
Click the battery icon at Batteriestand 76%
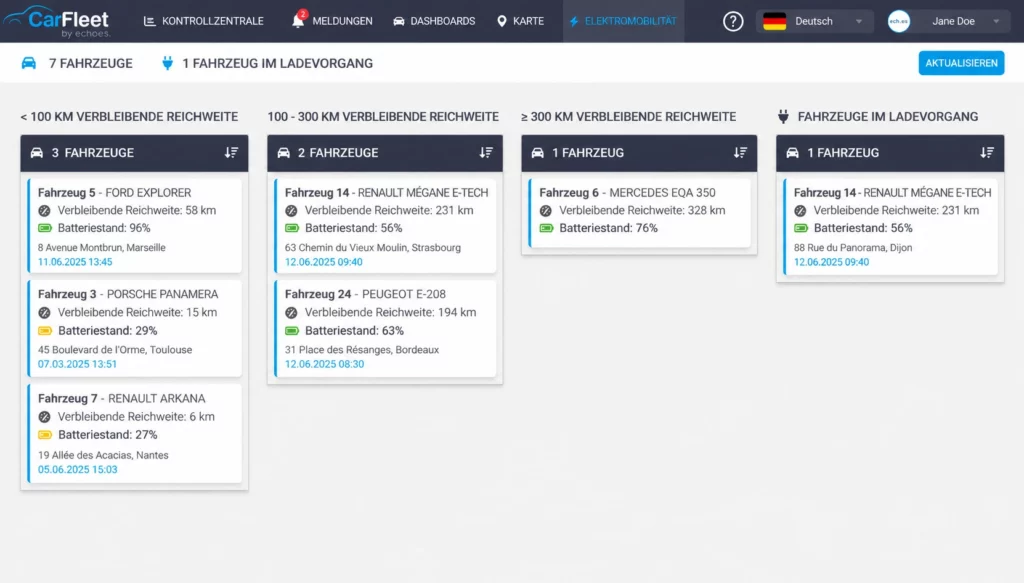(x=547, y=228)
